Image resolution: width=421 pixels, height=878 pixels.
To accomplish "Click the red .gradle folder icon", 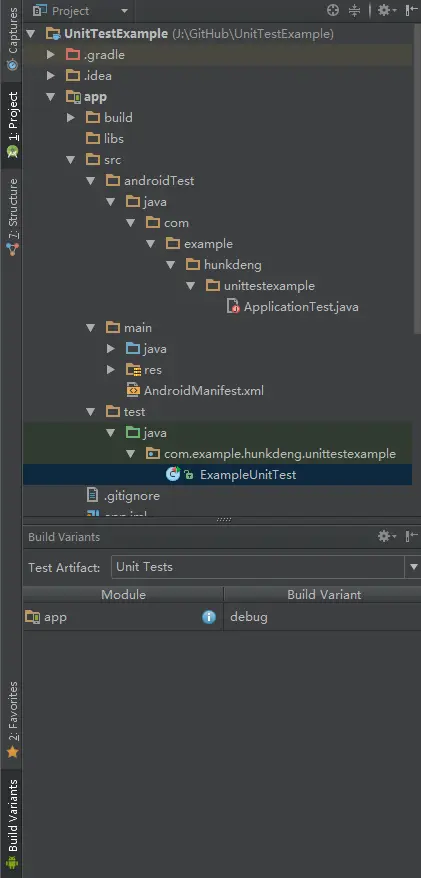I will coord(73,54).
